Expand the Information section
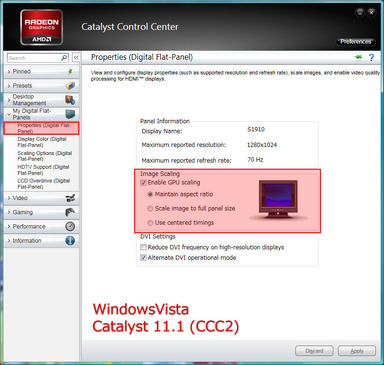This screenshot has height=365, width=384. click(41, 241)
